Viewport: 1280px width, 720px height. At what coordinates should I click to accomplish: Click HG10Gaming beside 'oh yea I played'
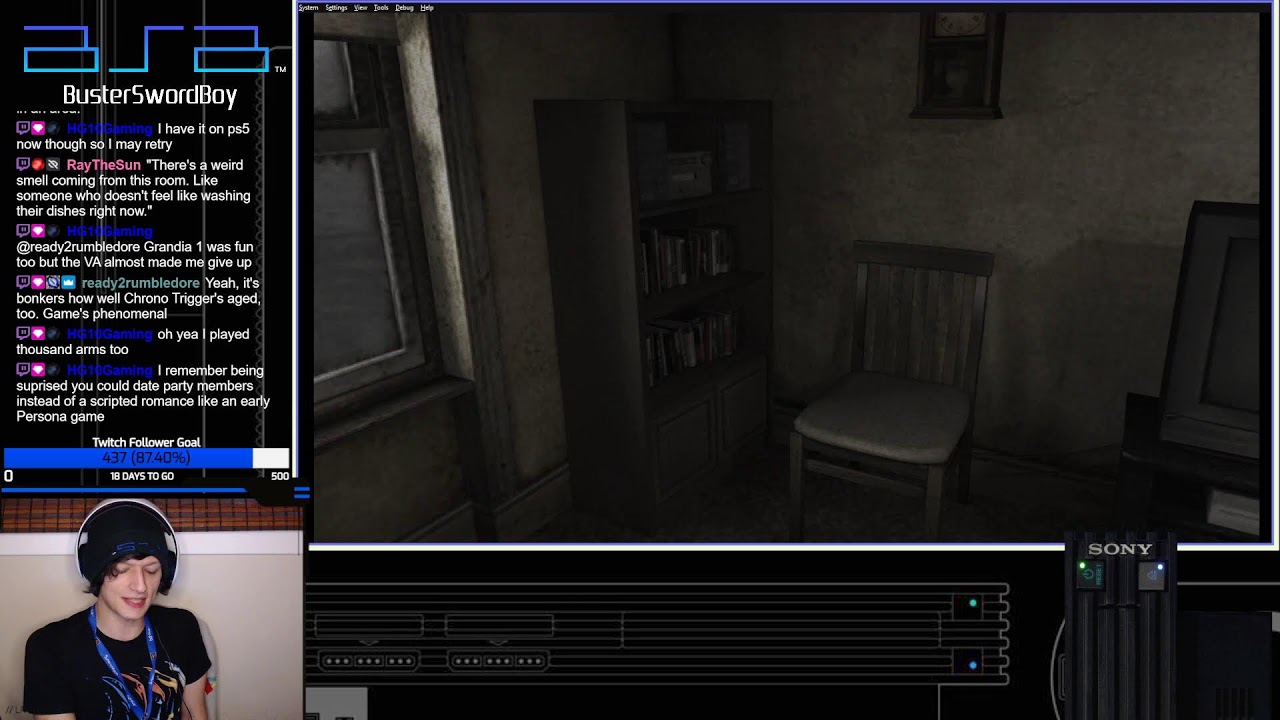click(110, 334)
